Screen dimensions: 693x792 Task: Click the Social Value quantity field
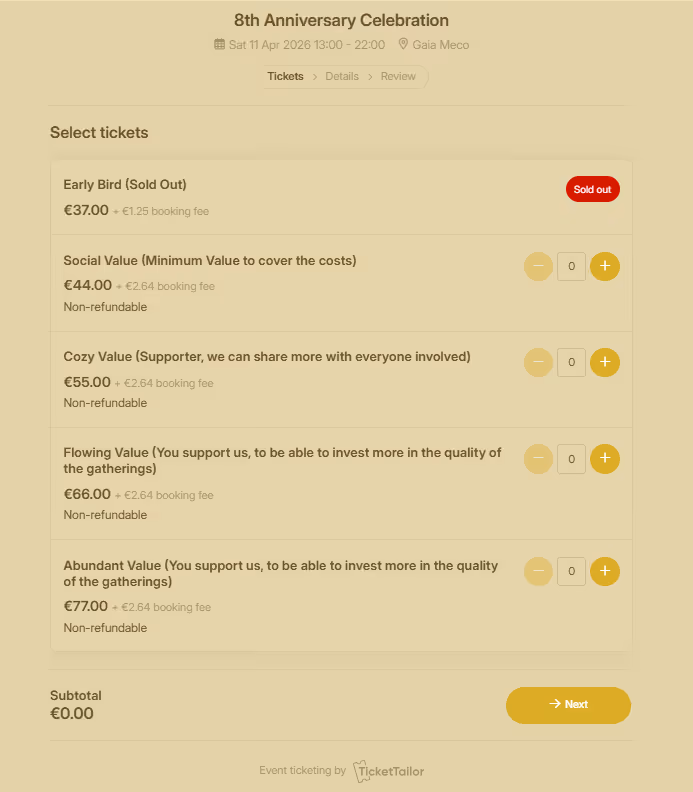click(571, 266)
